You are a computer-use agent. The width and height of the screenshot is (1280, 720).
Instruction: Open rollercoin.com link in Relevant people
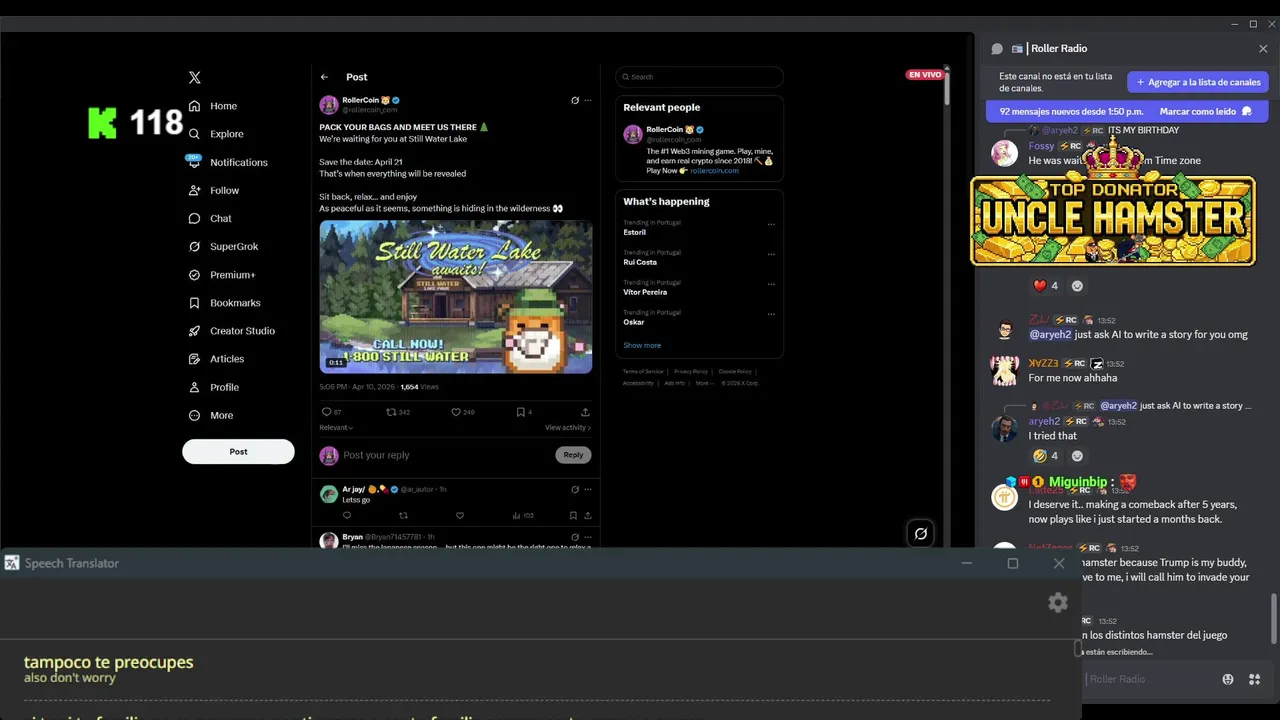[x=714, y=171]
